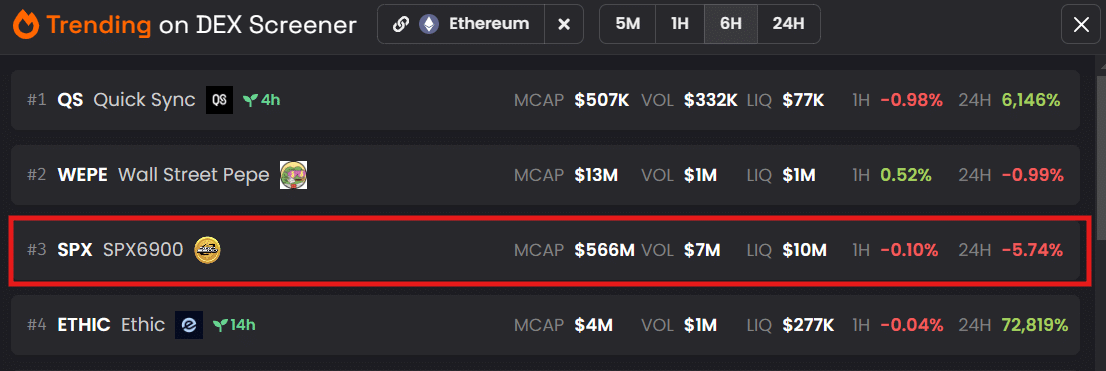Viewport: 1106px width, 371px height.
Task: Remove the Ethereum chain filter
Action: pos(564,24)
